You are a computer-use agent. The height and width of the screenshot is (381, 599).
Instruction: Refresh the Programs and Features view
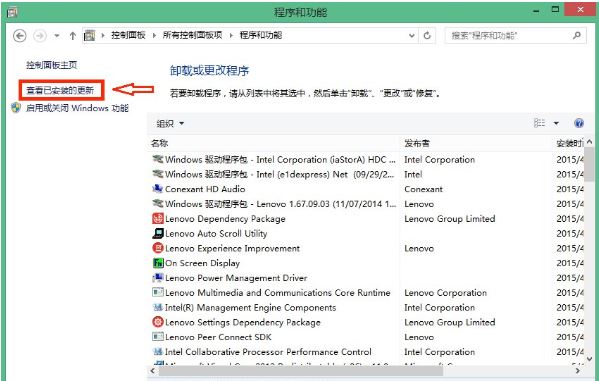[x=427, y=36]
